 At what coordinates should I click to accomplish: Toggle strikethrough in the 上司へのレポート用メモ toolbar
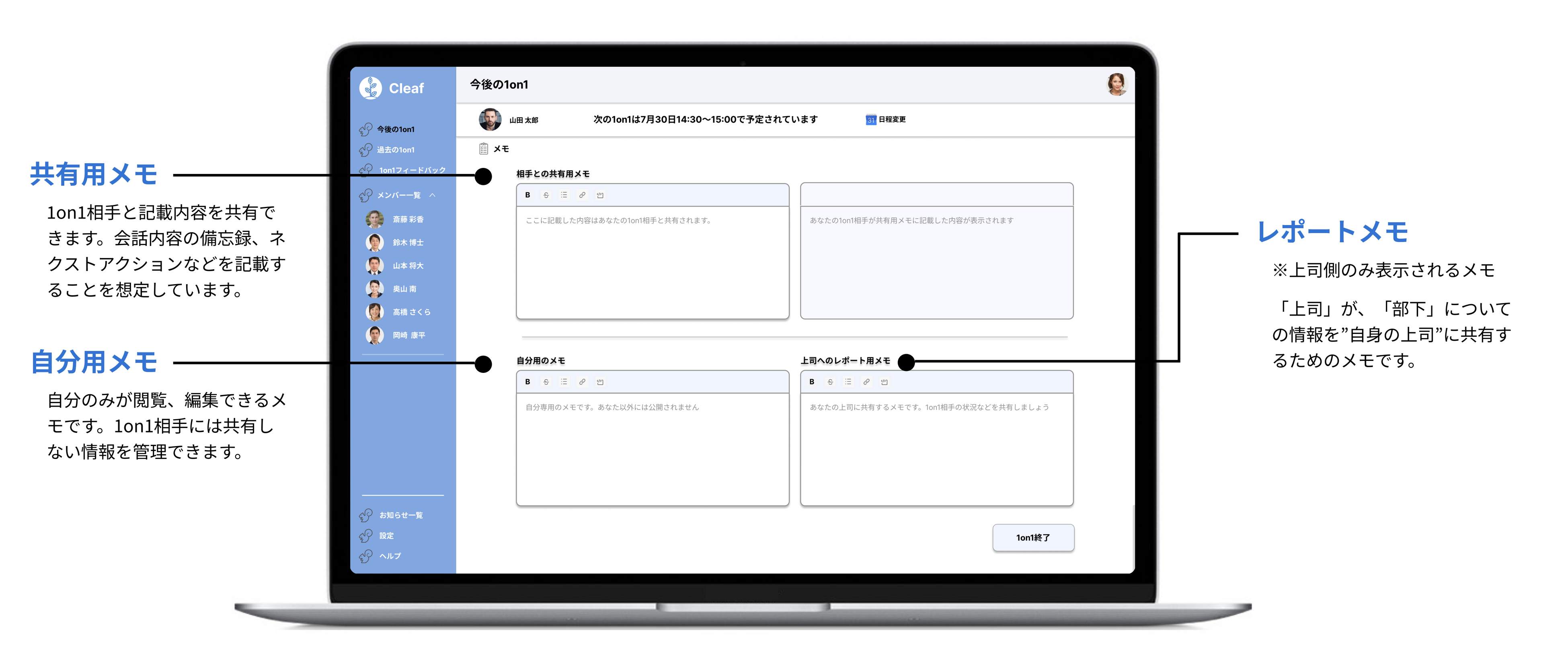point(830,382)
